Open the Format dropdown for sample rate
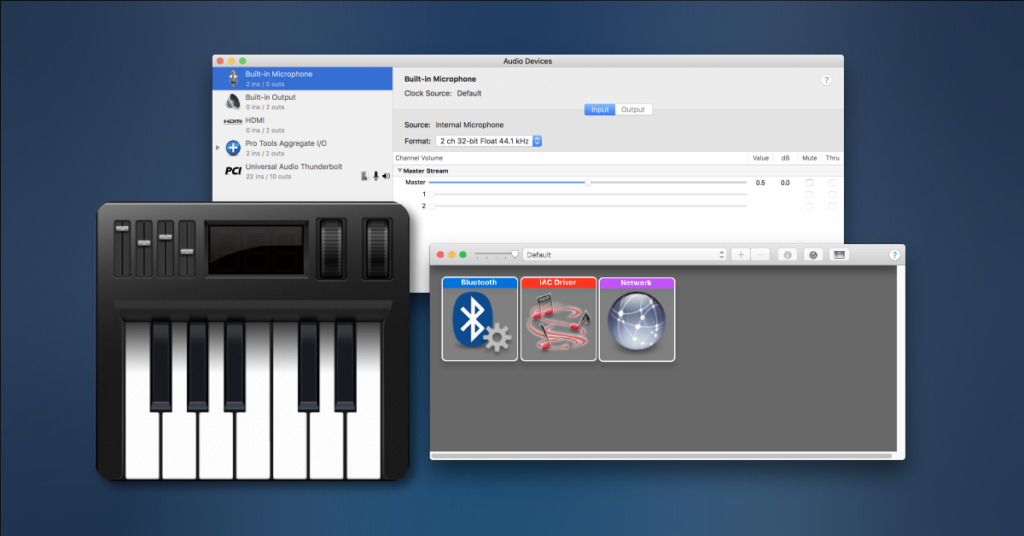This screenshot has width=1024, height=536. [490, 141]
